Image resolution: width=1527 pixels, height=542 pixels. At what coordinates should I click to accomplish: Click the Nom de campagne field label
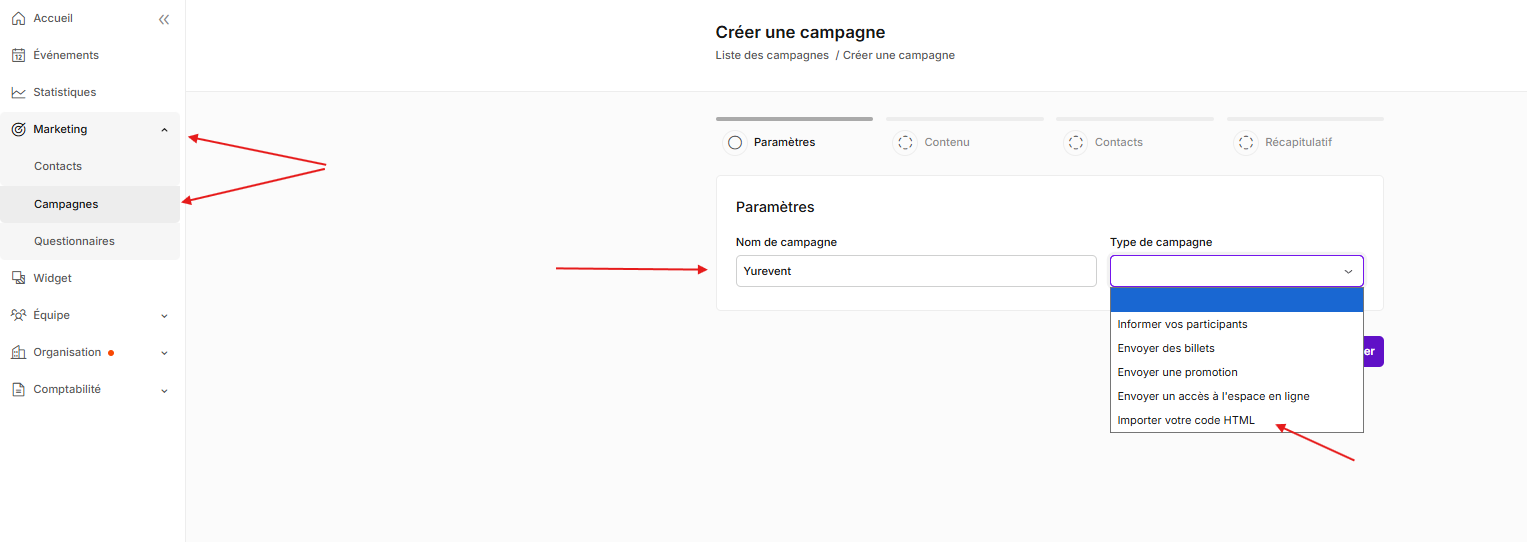tap(786, 242)
